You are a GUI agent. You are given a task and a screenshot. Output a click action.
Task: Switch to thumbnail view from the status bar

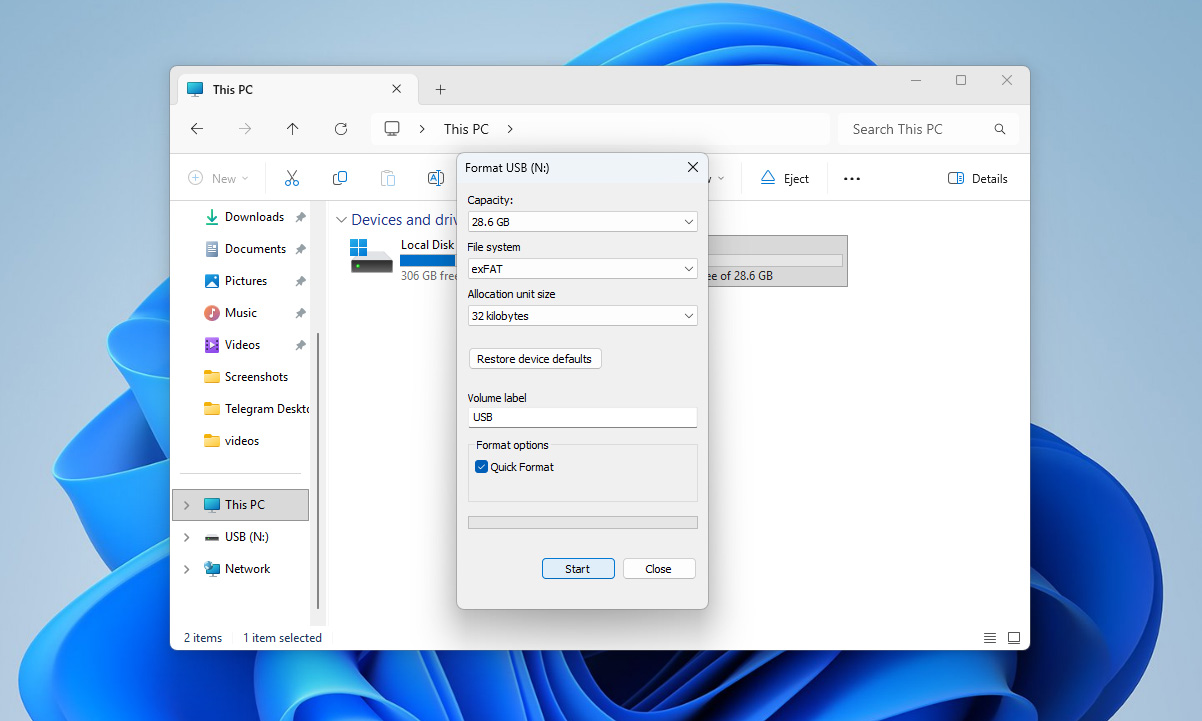click(x=1014, y=637)
